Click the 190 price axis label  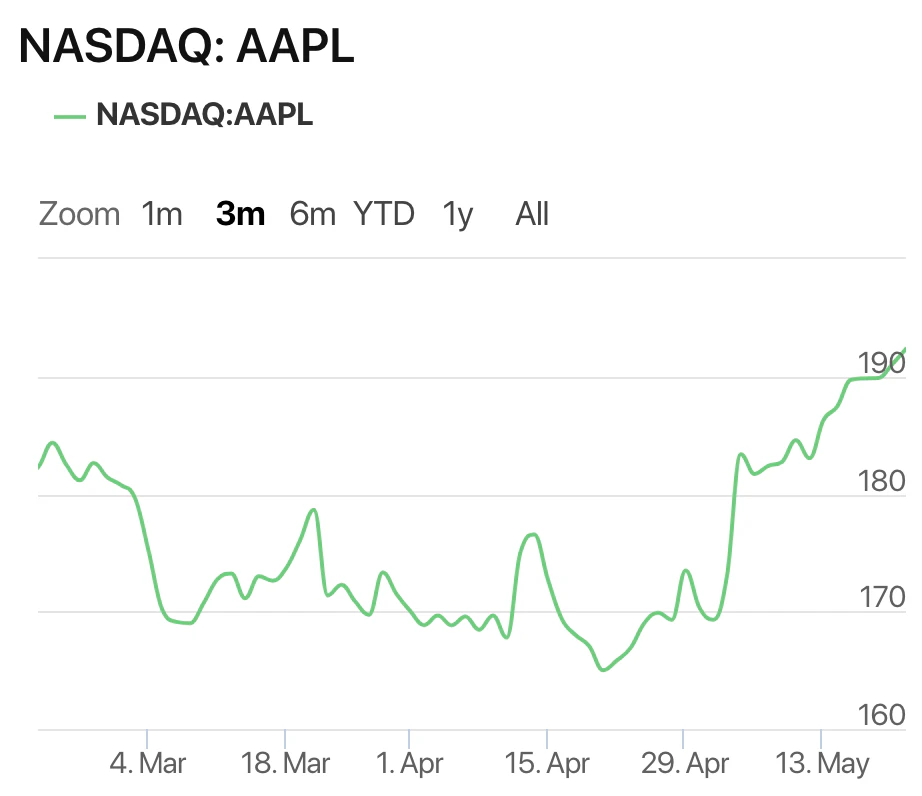(881, 363)
